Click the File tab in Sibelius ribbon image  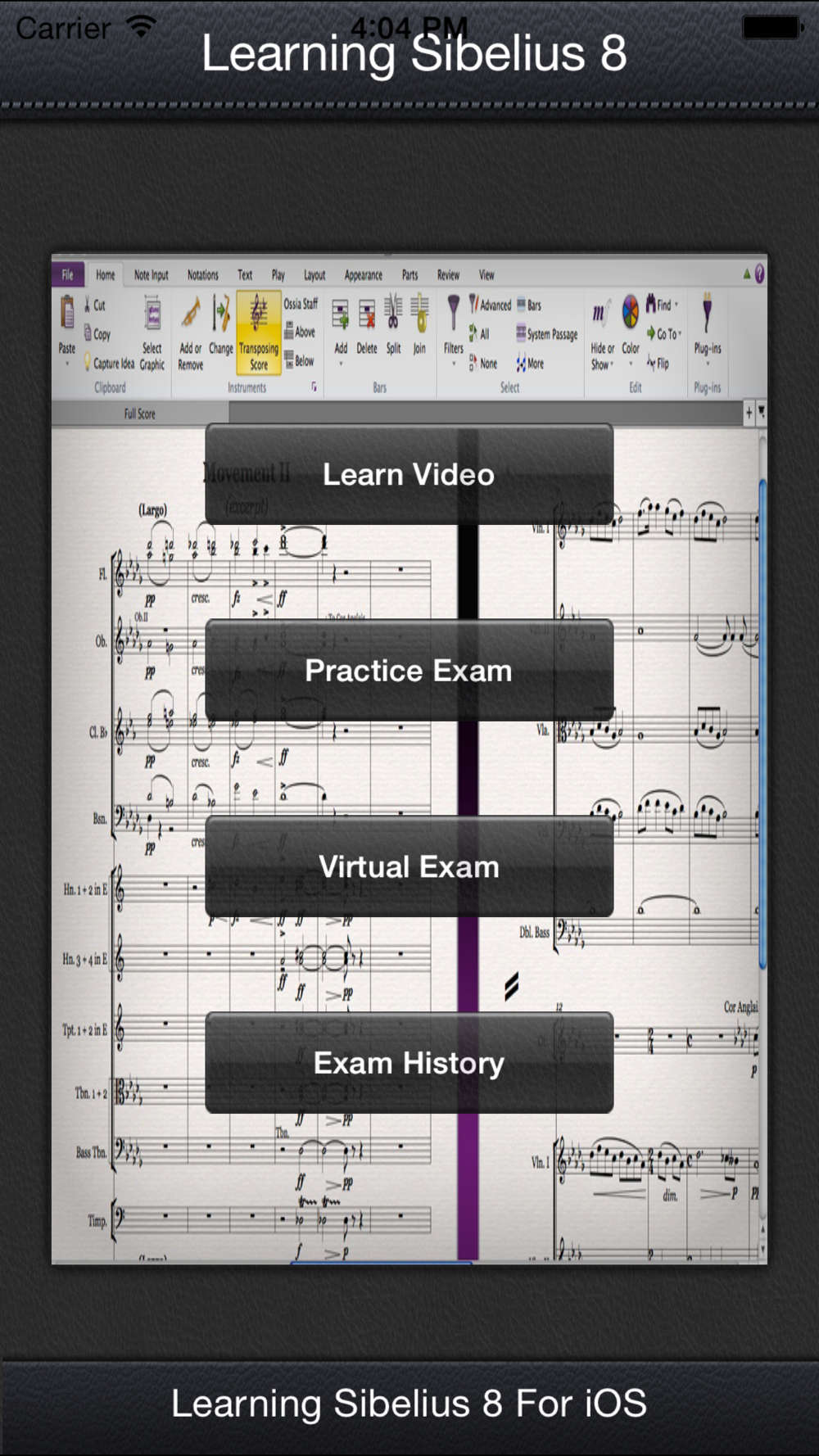click(68, 275)
